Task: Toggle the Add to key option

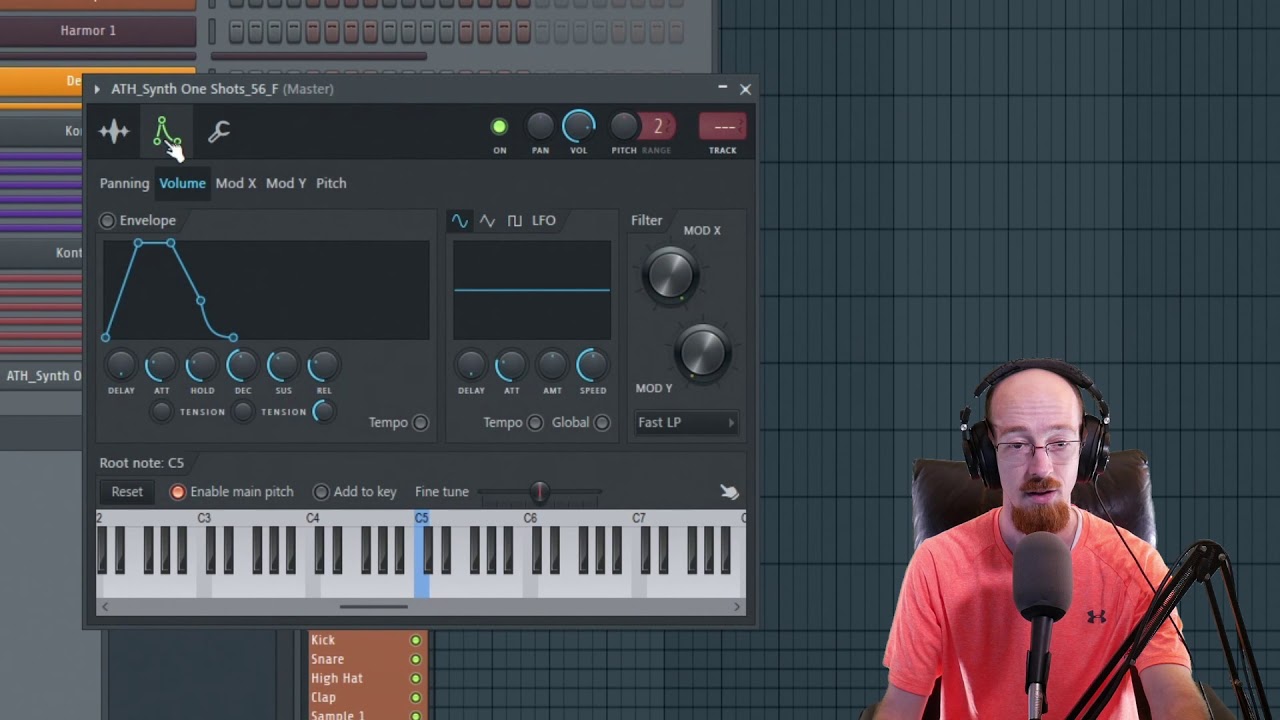Action: pos(321,492)
